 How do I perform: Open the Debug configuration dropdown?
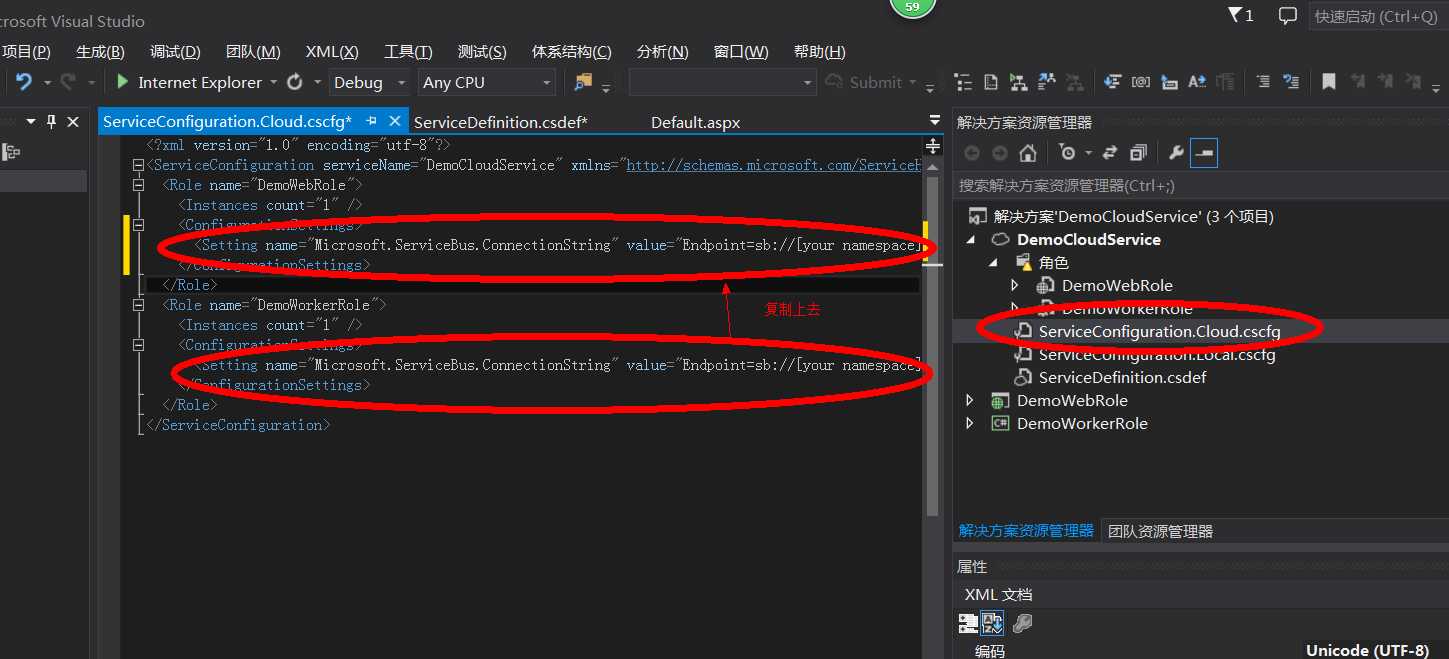[370, 82]
